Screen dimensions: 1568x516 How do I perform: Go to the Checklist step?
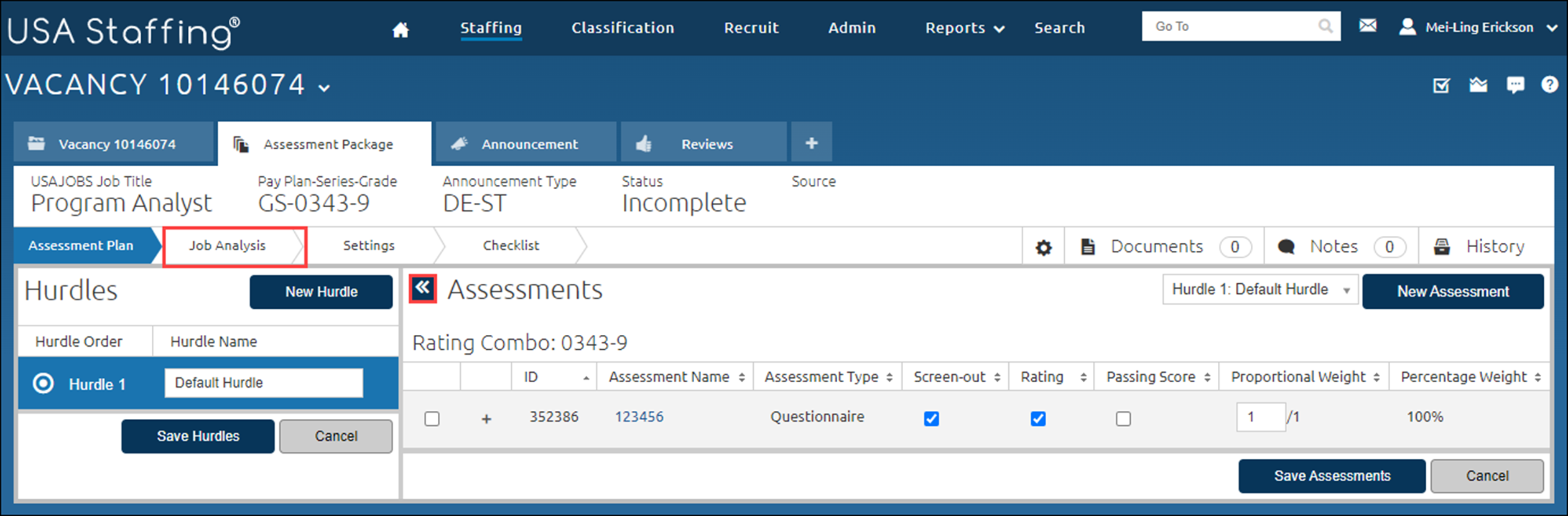[x=511, y=246]
